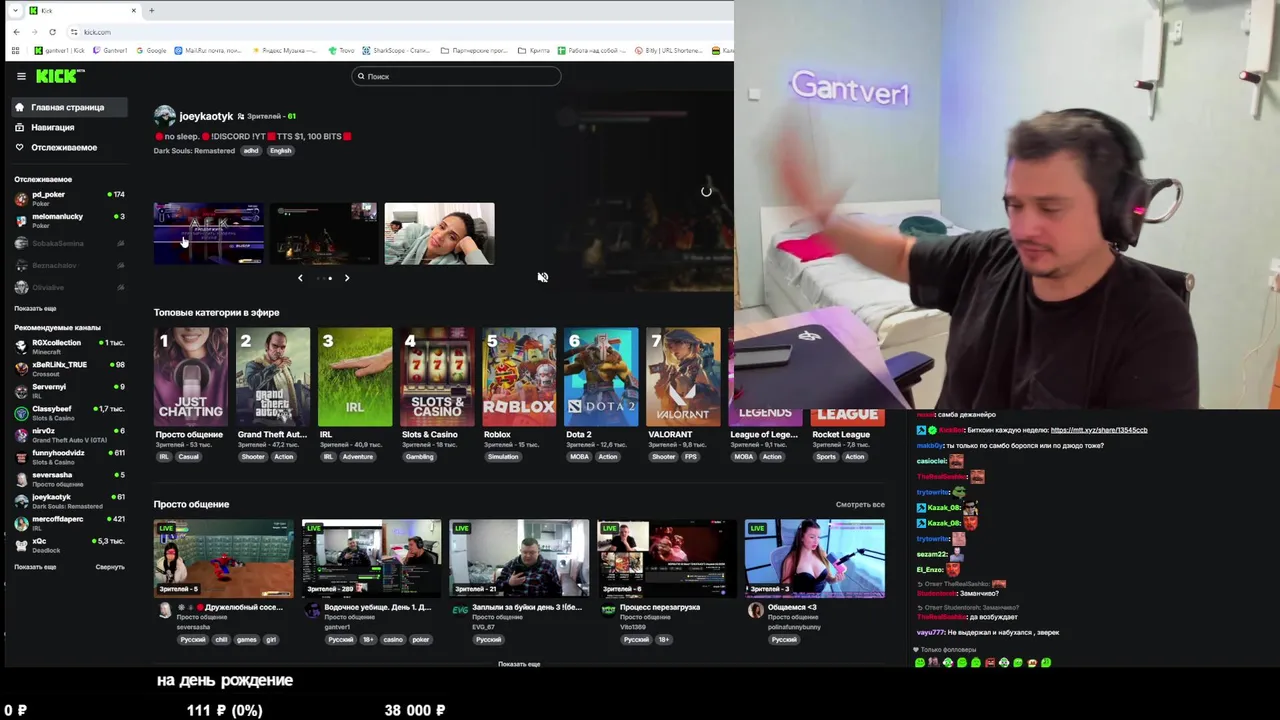Unmute the featured stream preview
Image resolution: width=1280 pixels, height=720 pixels.
click(543, 277)
